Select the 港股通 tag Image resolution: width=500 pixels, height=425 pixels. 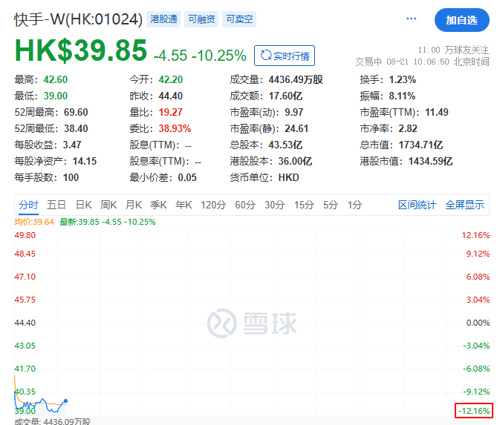[163, 19]
